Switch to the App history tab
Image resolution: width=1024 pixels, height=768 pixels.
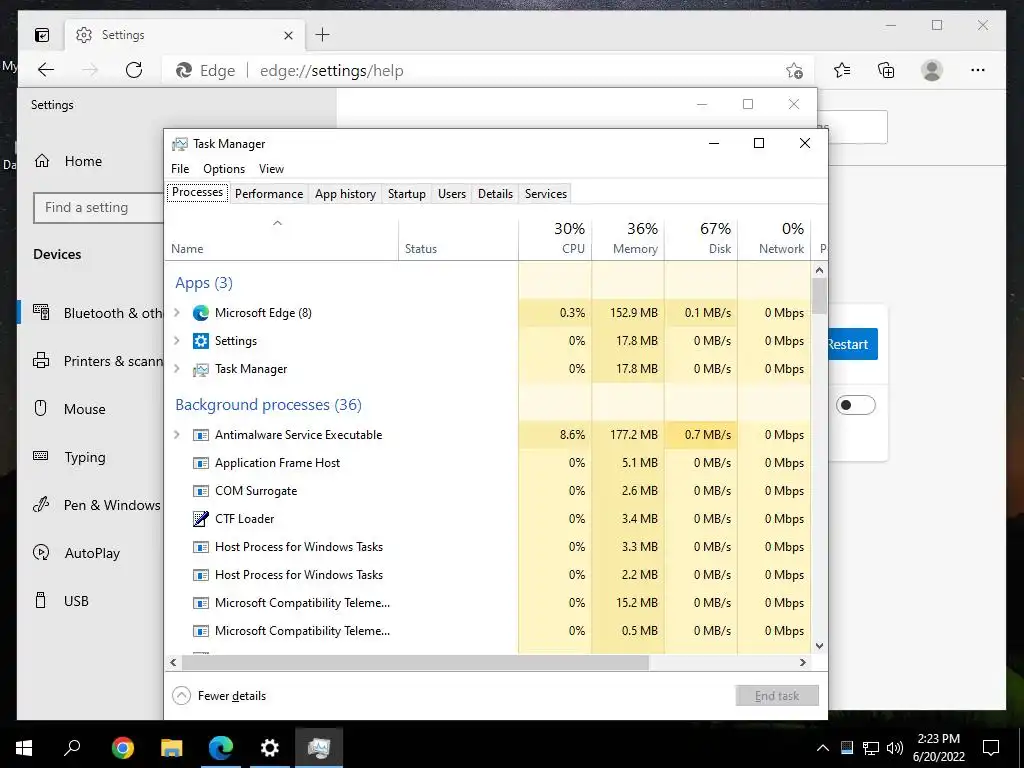pos(345,194)
